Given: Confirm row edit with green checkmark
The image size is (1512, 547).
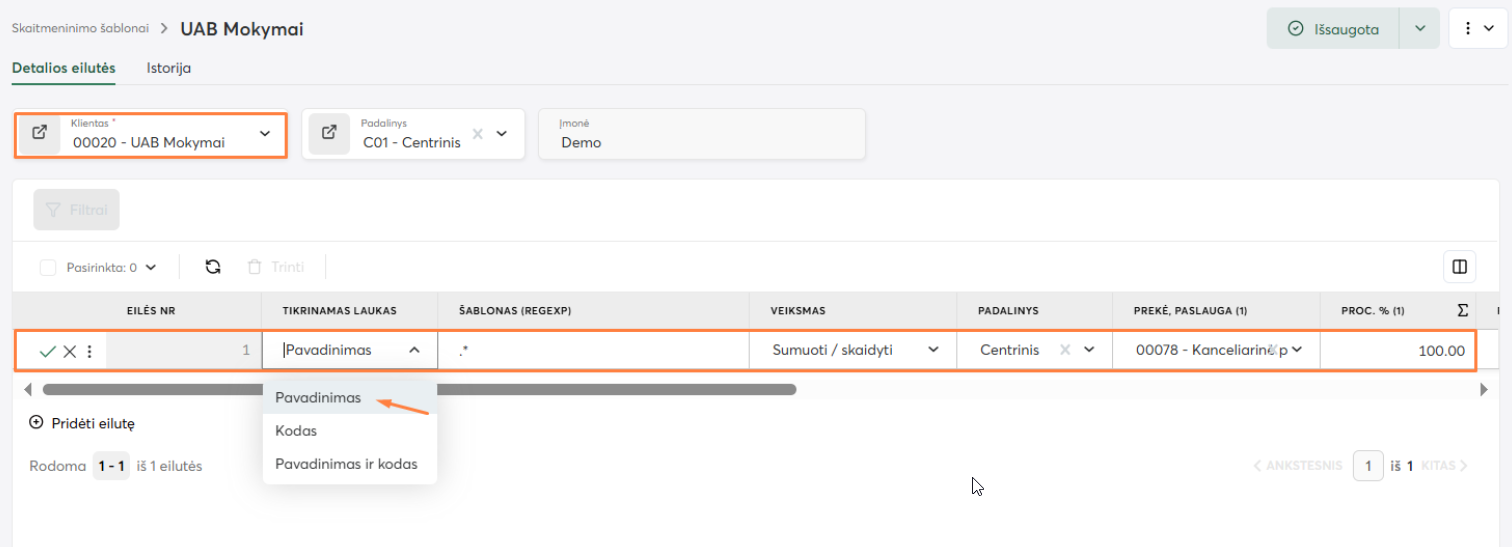Looking at the screenshot, I should coord(47,351).
